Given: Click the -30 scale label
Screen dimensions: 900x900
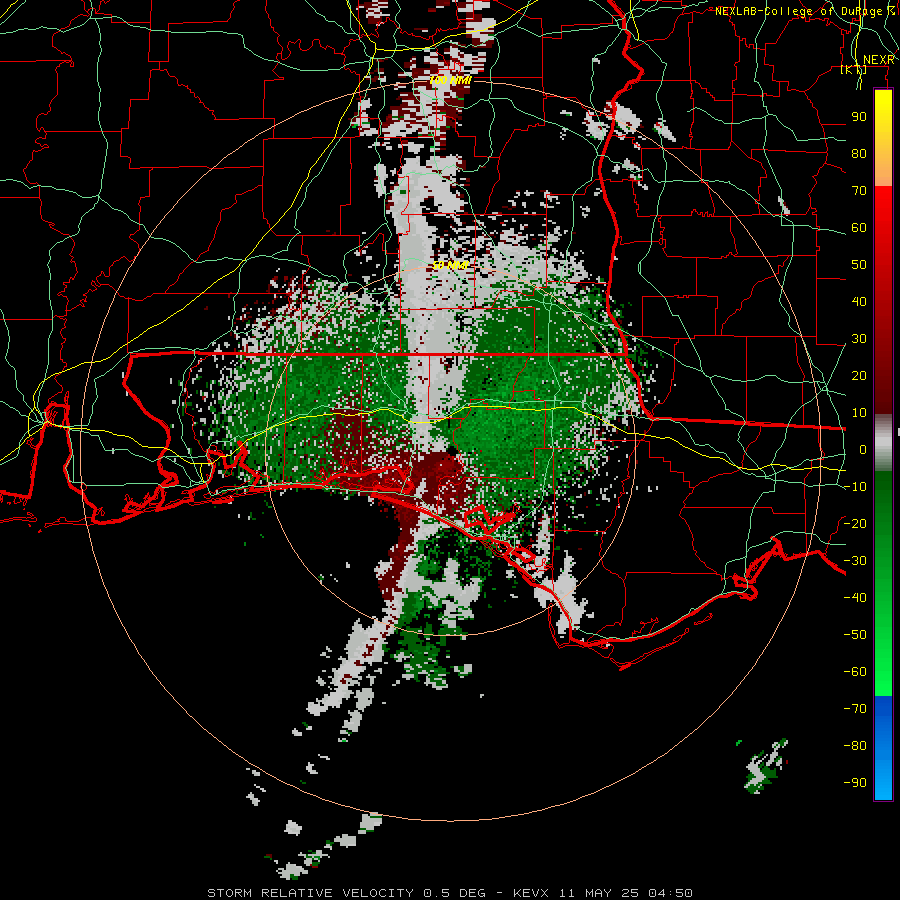Looking at the screenshot, I should [855, 561].
